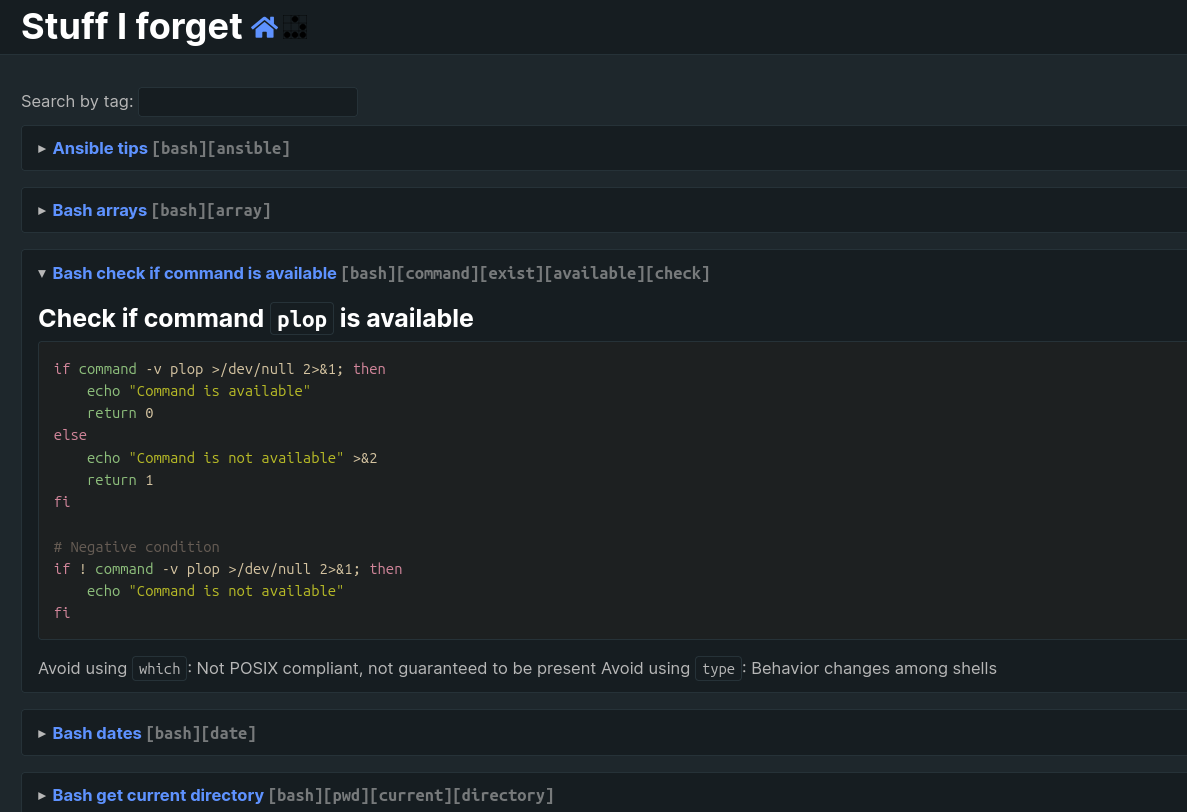Click the Stuff I forget heading
This screenshot has width=1187, height=812.
tap(132, 26)
